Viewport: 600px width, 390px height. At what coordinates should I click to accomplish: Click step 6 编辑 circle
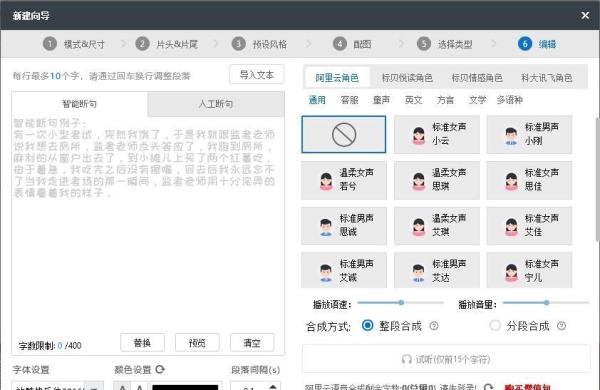click(525, 44)
